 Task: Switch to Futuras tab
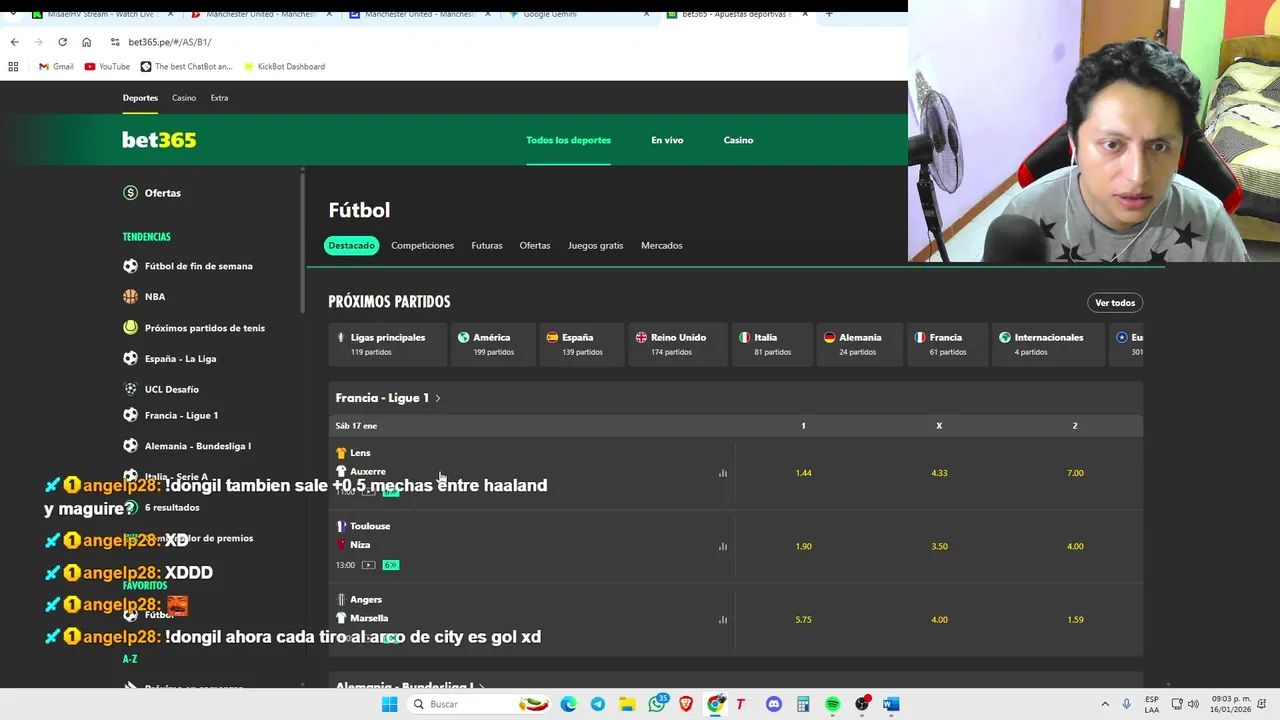[x=487, y=245]
